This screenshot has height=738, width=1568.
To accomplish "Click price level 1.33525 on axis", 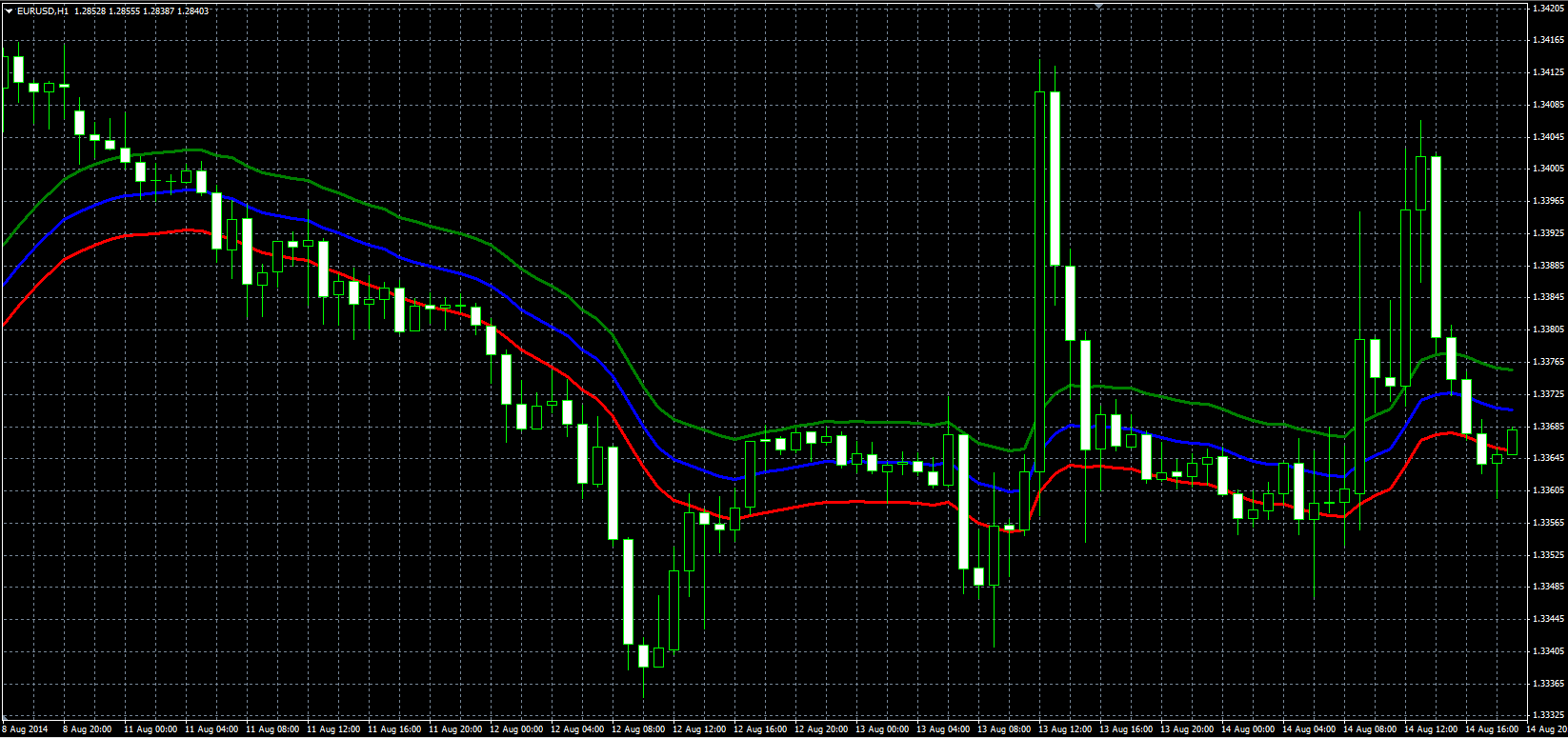I will [1549, 554].
